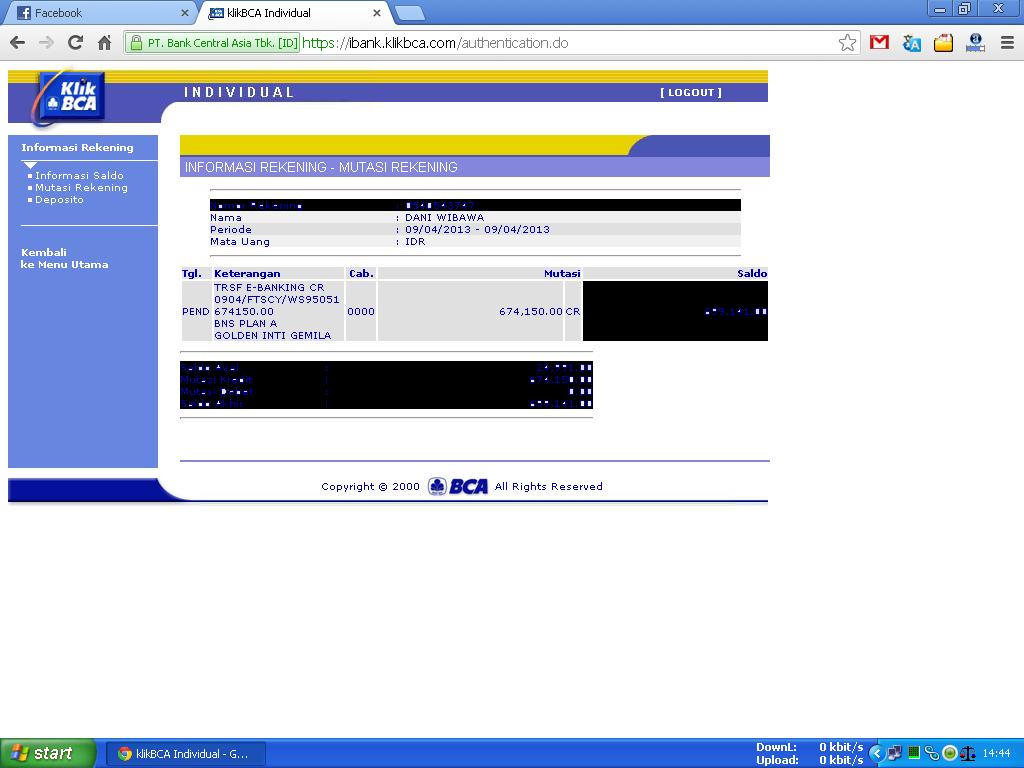Open the Gmail extension icon
This screenshot has height=768, width=1024.
pos(879,43)
